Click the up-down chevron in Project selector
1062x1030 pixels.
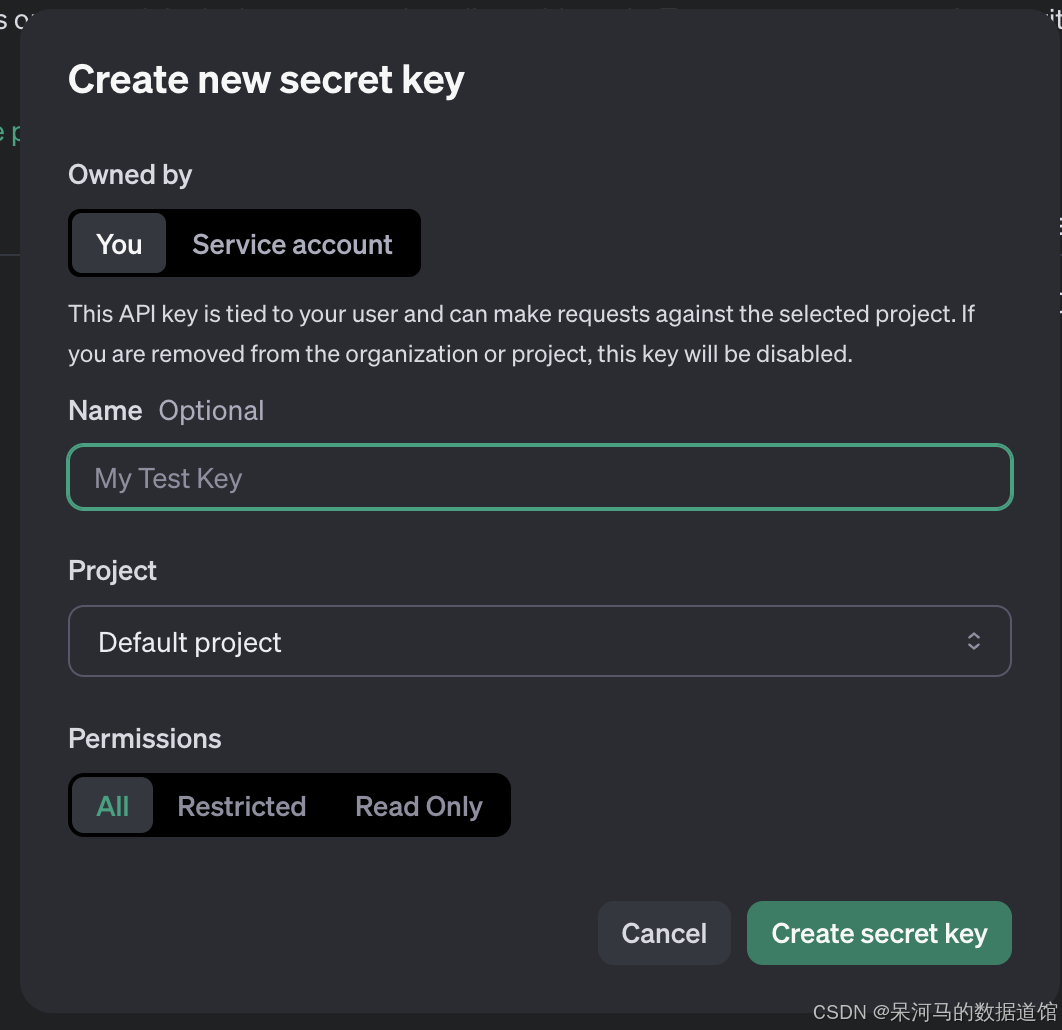(973, 642)
